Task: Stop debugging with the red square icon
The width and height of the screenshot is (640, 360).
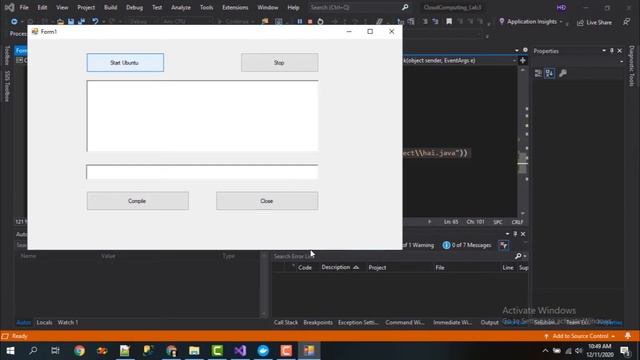Action: pyautogui.click(x=310, y=21)
